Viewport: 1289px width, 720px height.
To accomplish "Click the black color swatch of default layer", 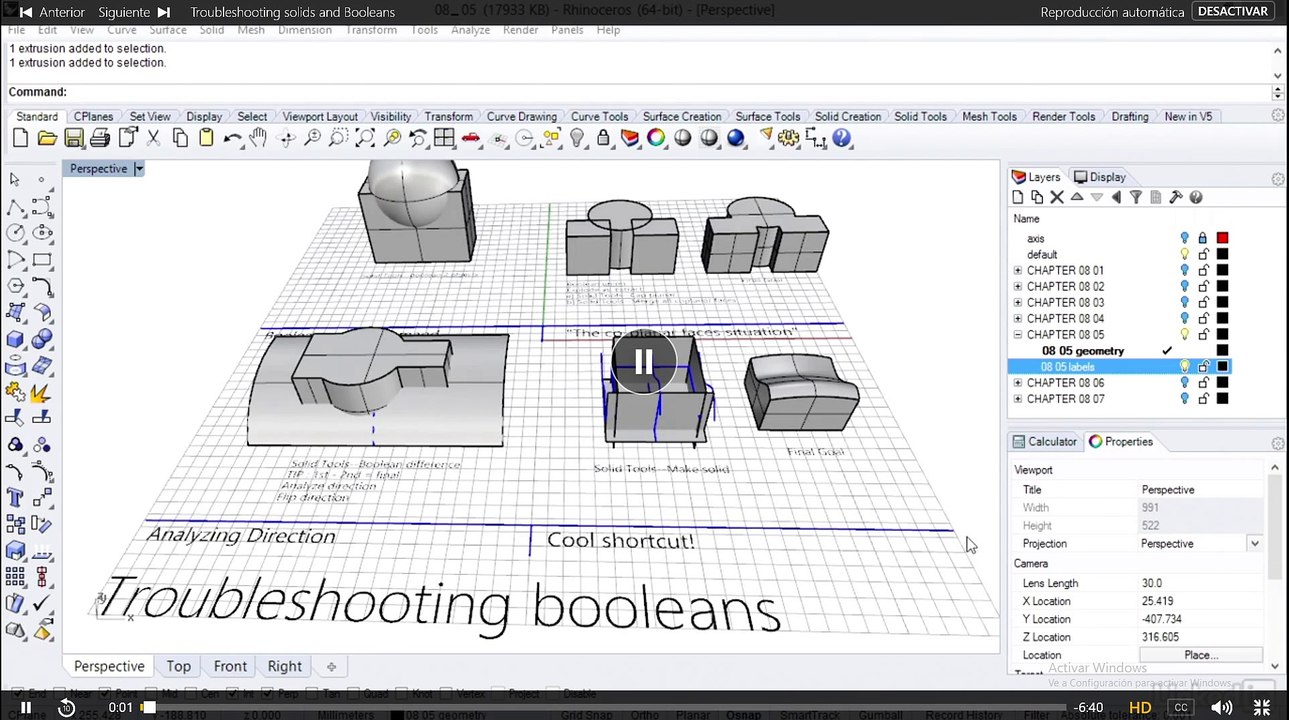I will [x=1222, y=255].
